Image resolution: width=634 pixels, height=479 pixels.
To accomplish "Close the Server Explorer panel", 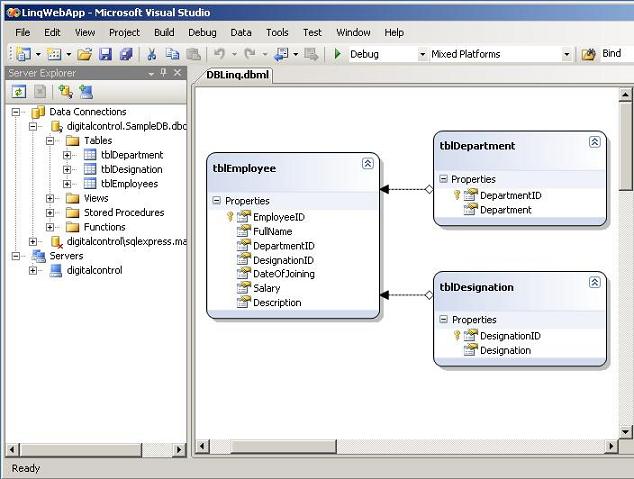I will [177, 73].
